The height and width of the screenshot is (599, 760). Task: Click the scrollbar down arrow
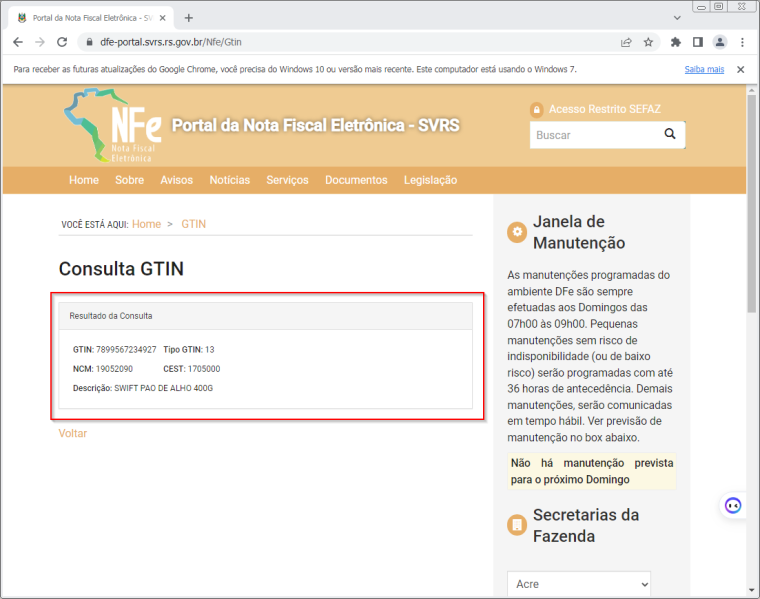[751, 590]
